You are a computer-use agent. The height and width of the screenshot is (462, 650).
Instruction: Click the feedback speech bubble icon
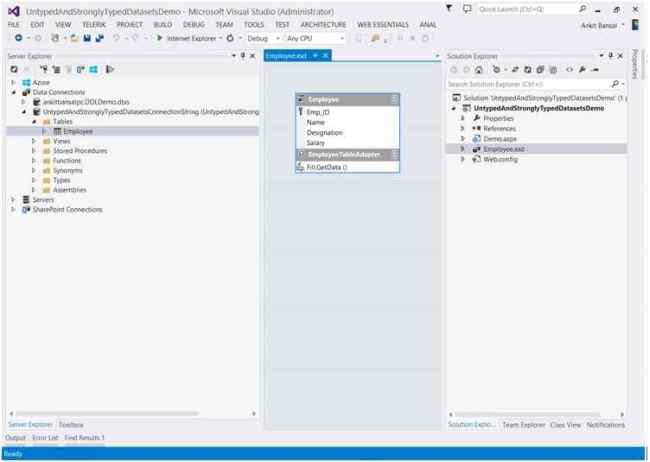467,8
